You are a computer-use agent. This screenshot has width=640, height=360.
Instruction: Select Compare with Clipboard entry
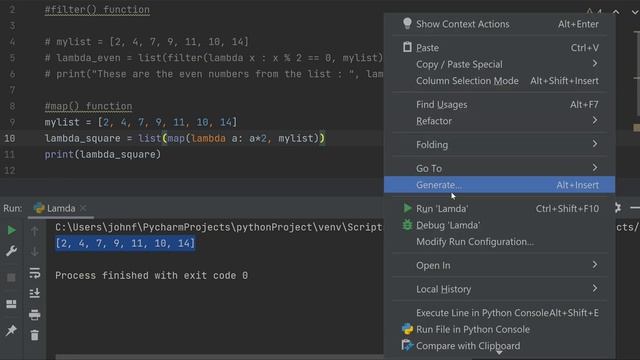tap(500, 346)
